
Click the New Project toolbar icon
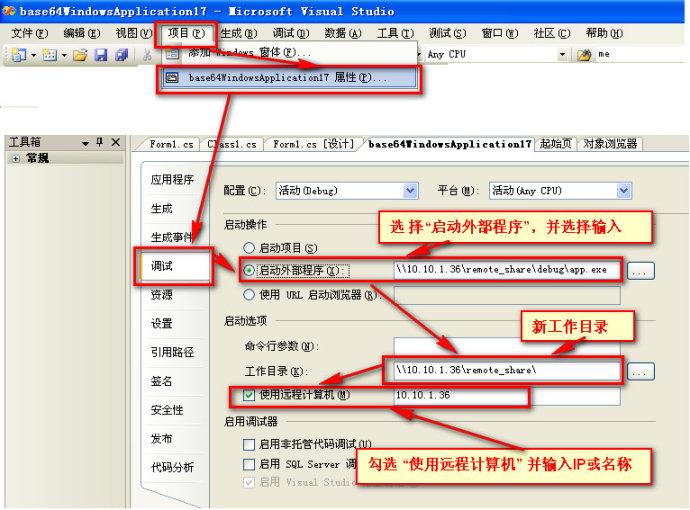(x=18, y=55)
